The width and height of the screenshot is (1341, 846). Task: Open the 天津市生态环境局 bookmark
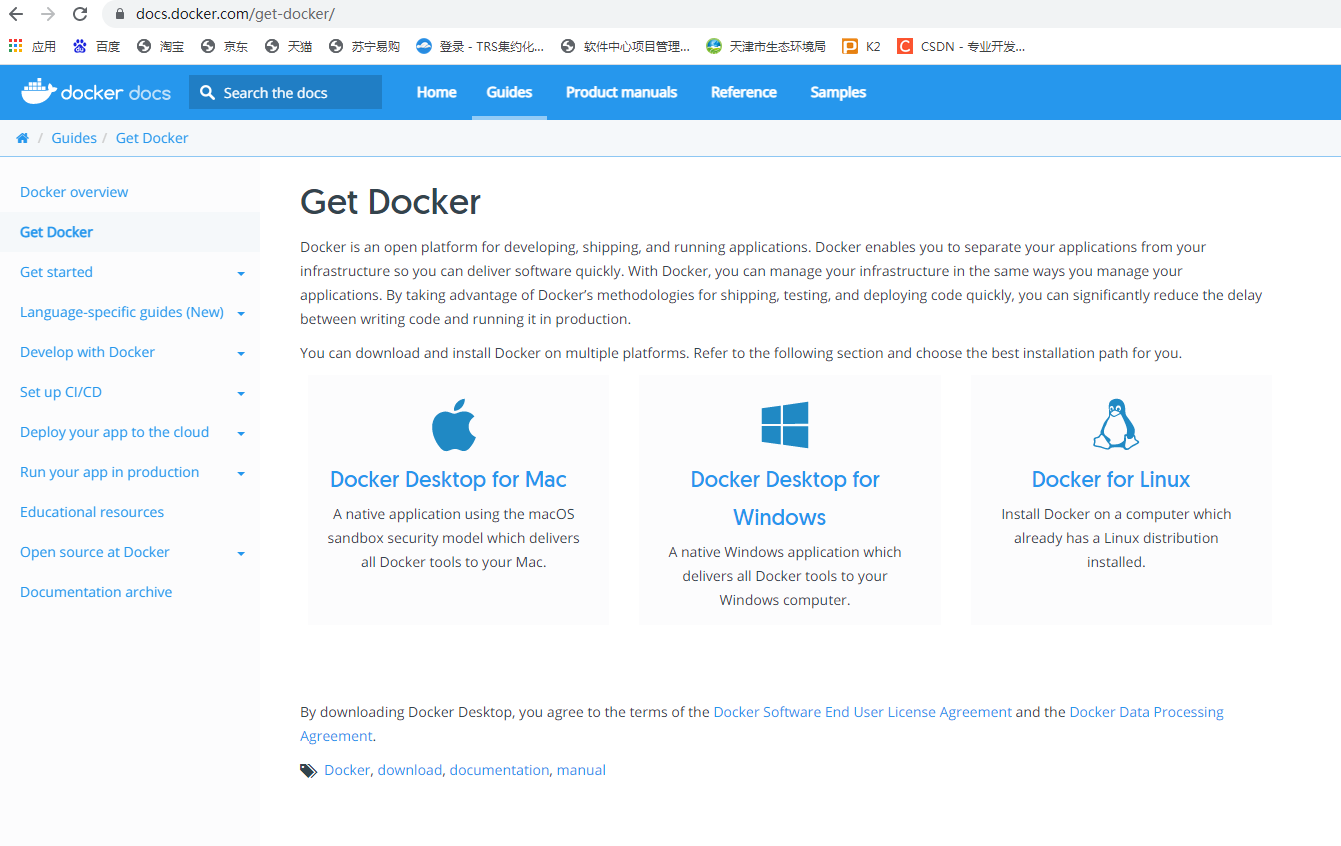(x=766, y=46)
